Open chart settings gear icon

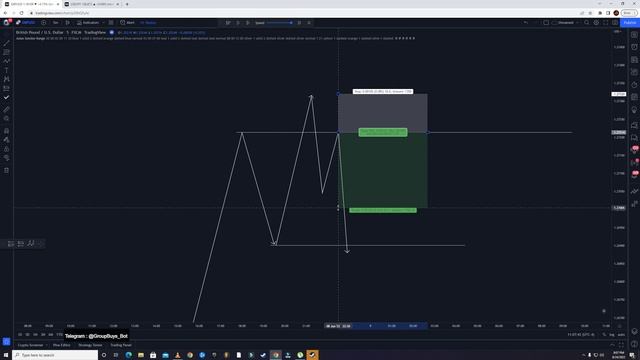click(x=596, y=23)
